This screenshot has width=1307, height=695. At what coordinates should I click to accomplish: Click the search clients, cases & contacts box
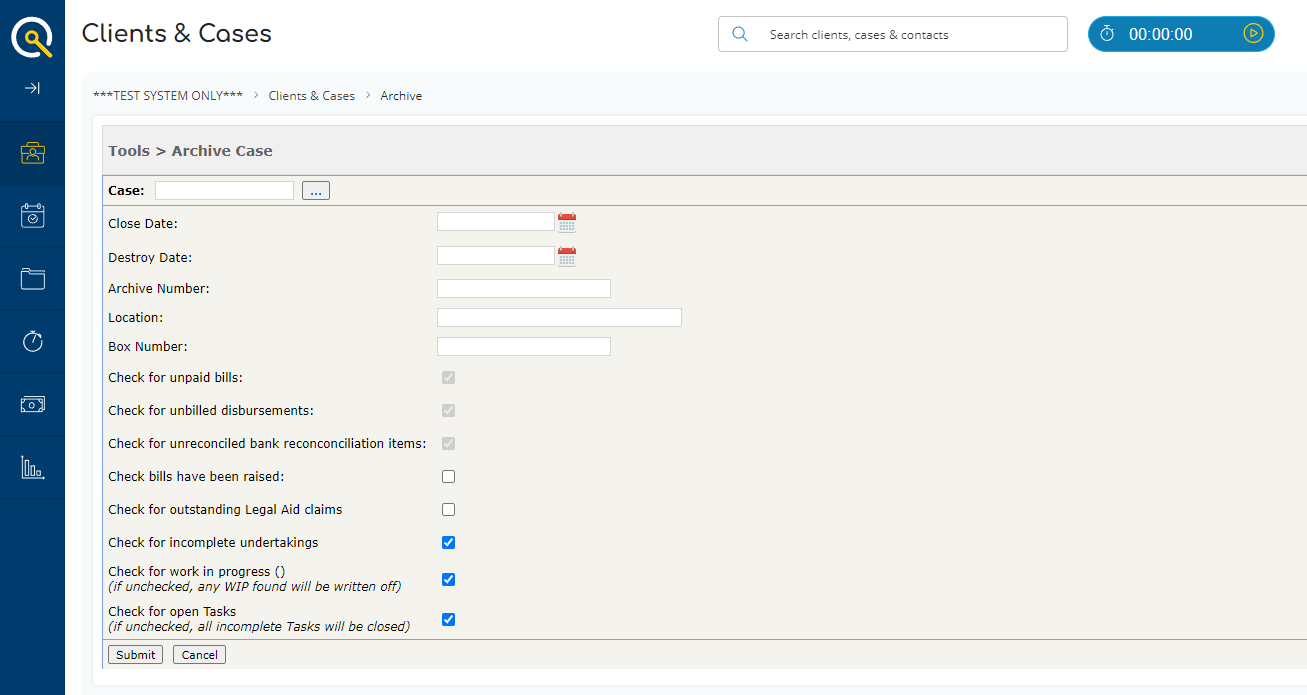tap(893, 34)
